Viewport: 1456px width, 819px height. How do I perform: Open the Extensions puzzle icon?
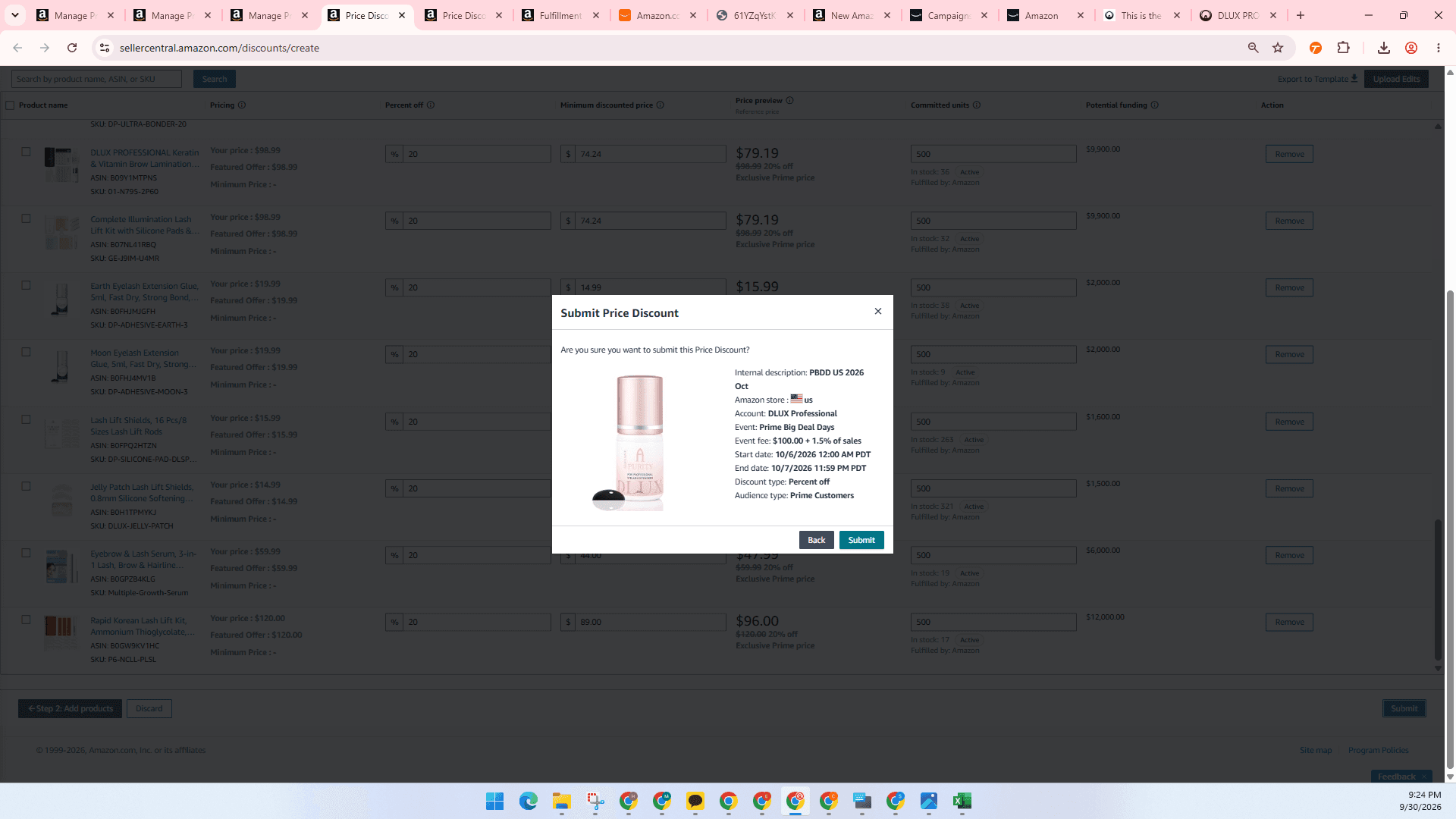[x=1343, y=48]
